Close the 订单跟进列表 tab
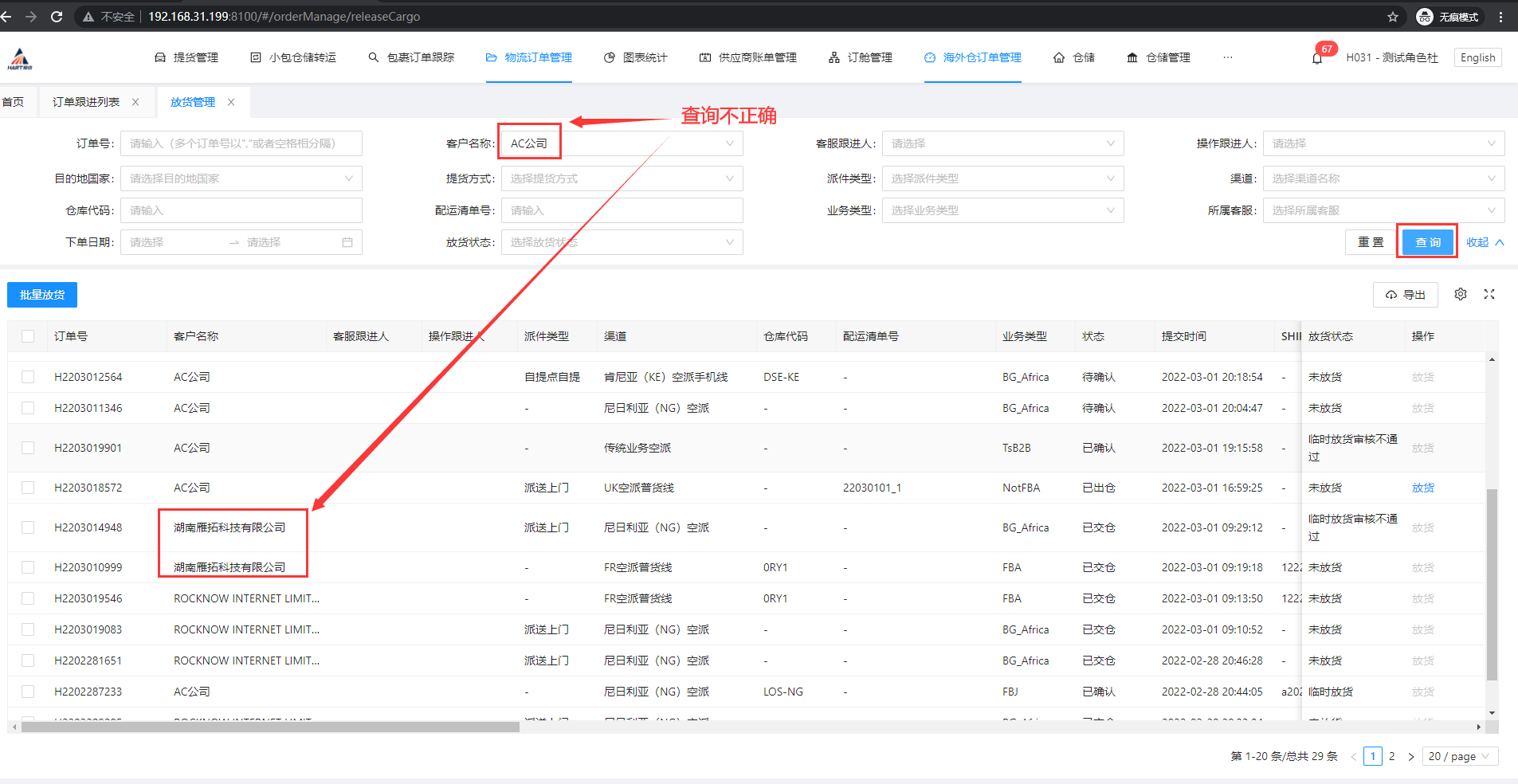 pos(135,102)
